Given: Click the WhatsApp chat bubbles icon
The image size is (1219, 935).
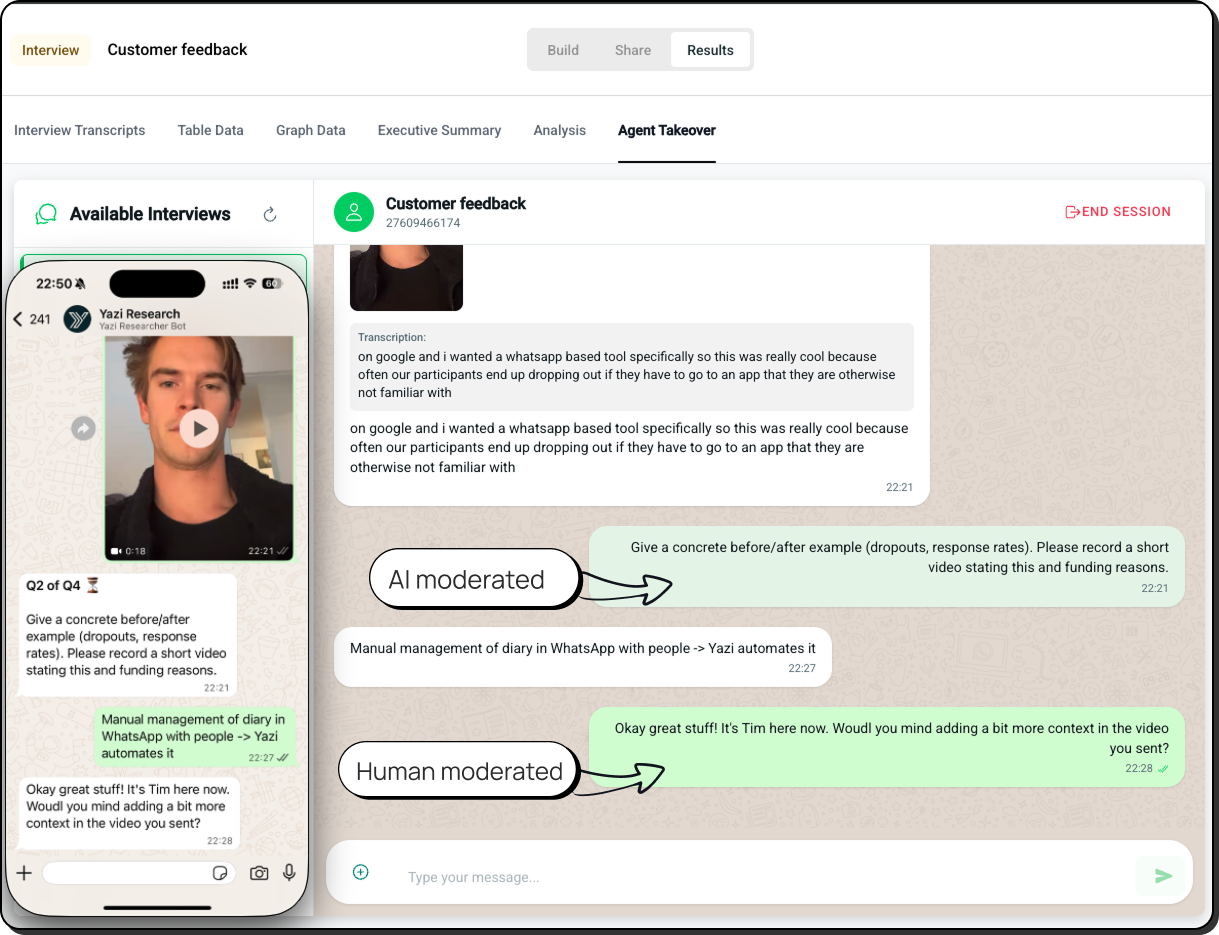Looking at the screenshot, I should point(46,214).
